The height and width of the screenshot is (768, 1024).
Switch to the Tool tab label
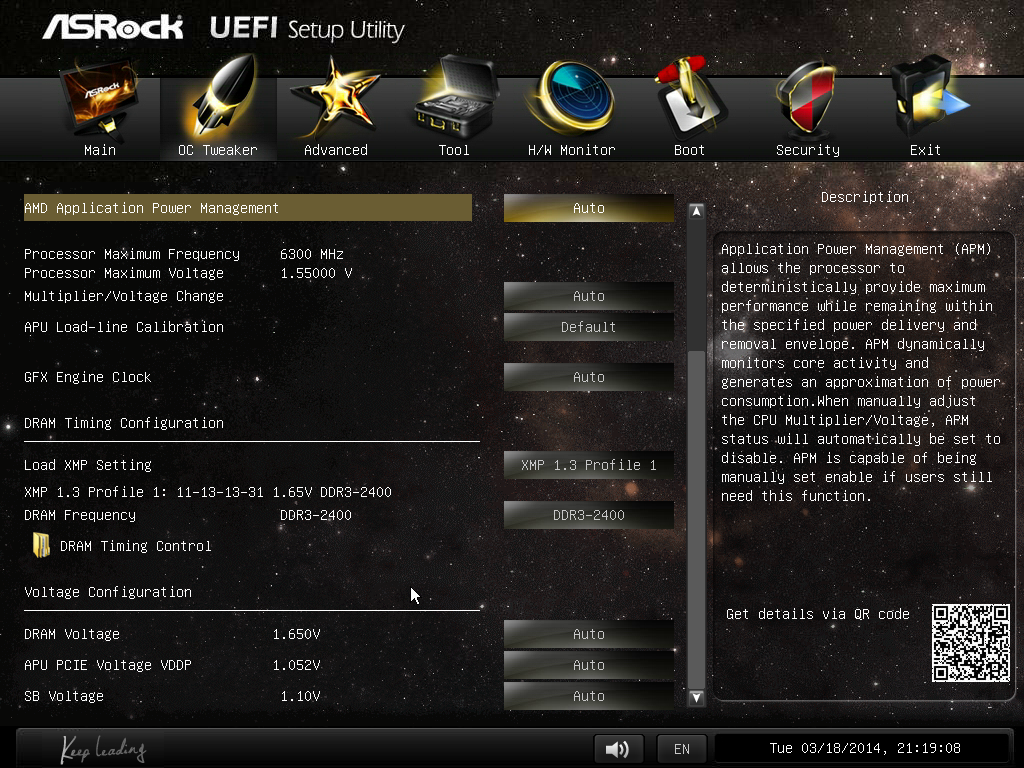click(454, 150)
